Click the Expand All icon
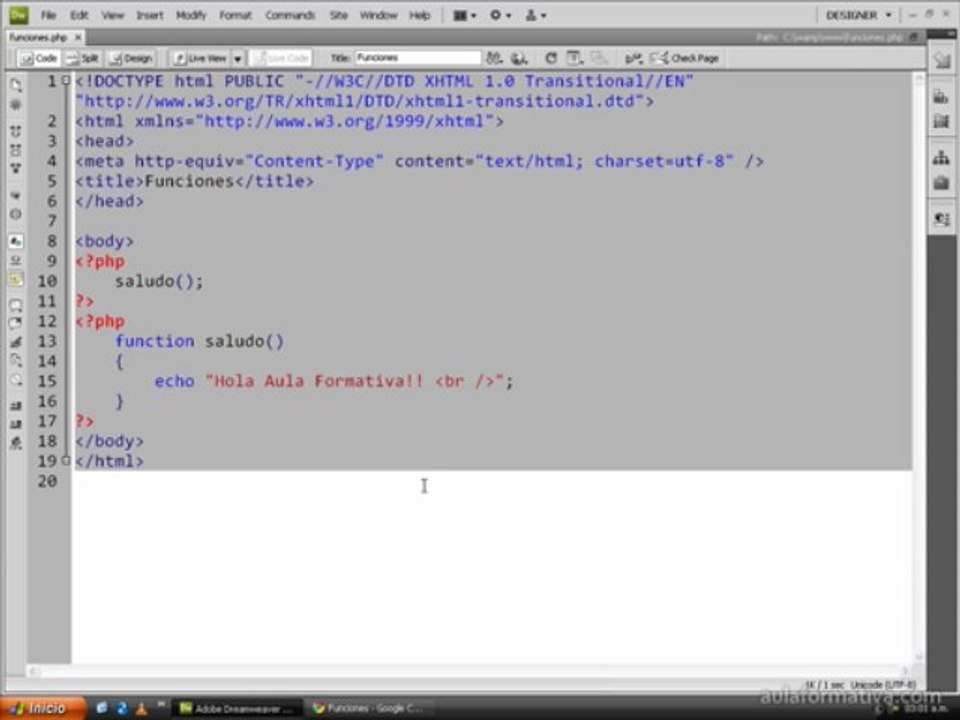This screenshot has width=960, height=720. coord(16,168)
